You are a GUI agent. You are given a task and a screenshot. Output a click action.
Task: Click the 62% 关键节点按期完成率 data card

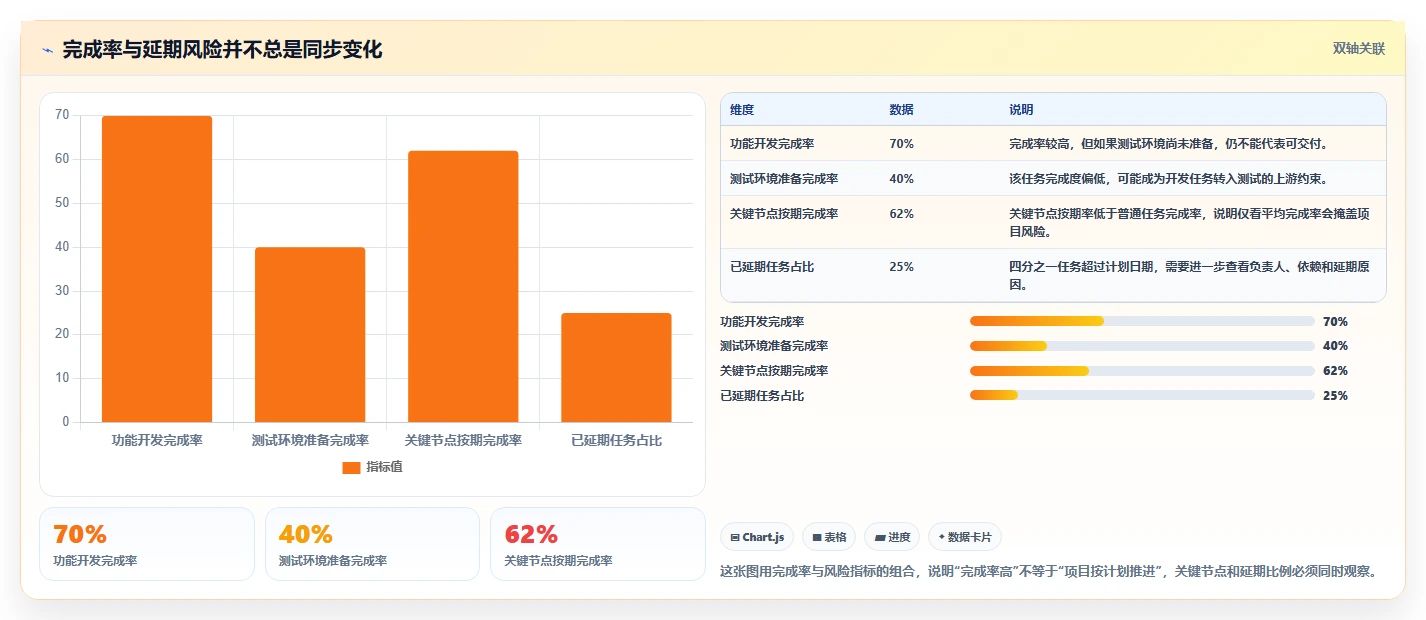point(598,544)
